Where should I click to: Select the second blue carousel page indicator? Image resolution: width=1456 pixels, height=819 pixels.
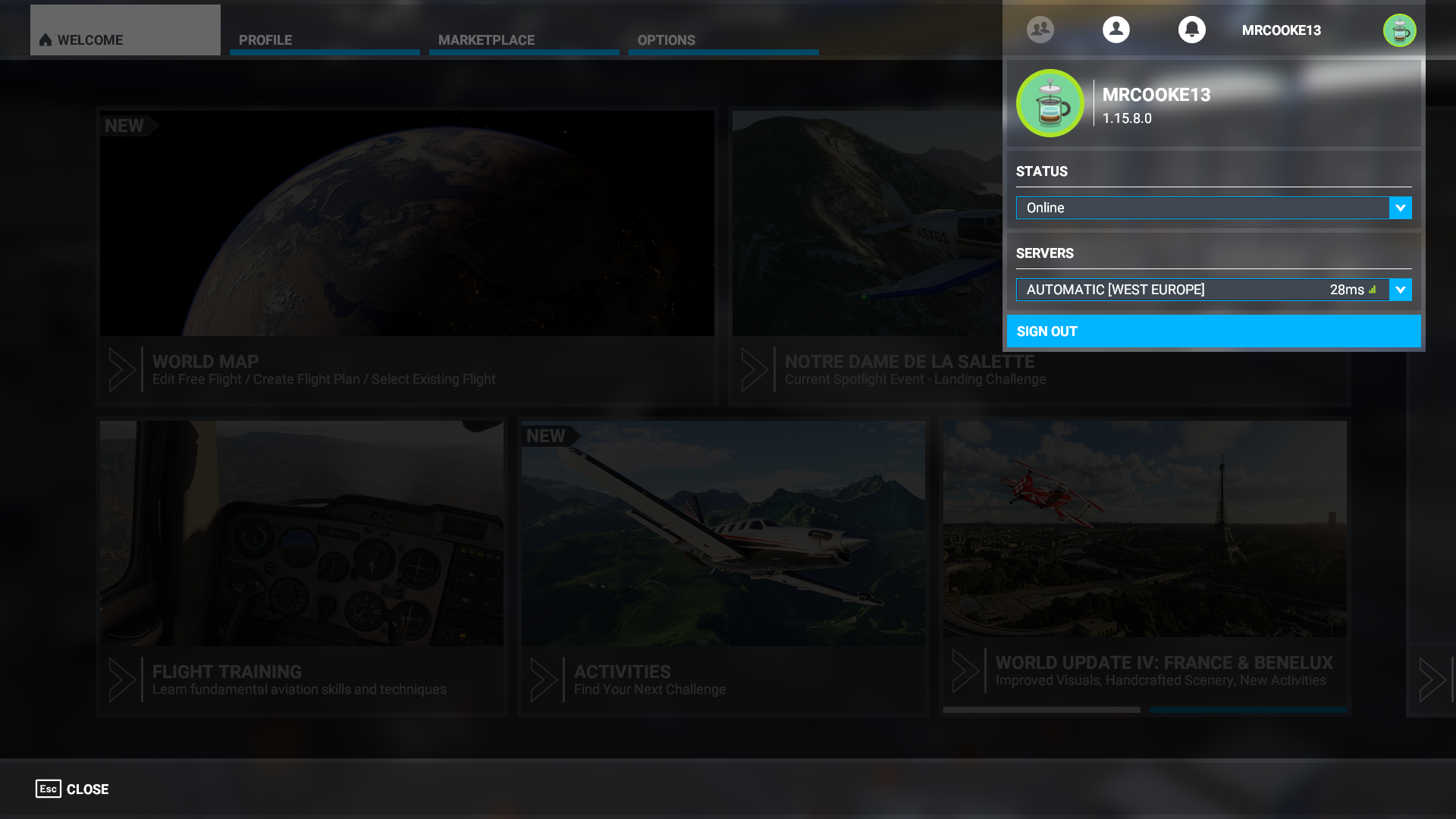1247,710
